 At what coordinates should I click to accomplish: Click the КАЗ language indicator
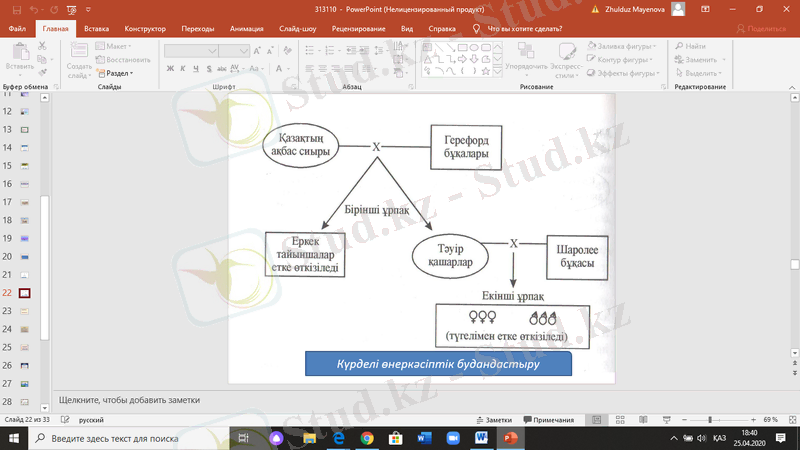(x=719, y=438)
